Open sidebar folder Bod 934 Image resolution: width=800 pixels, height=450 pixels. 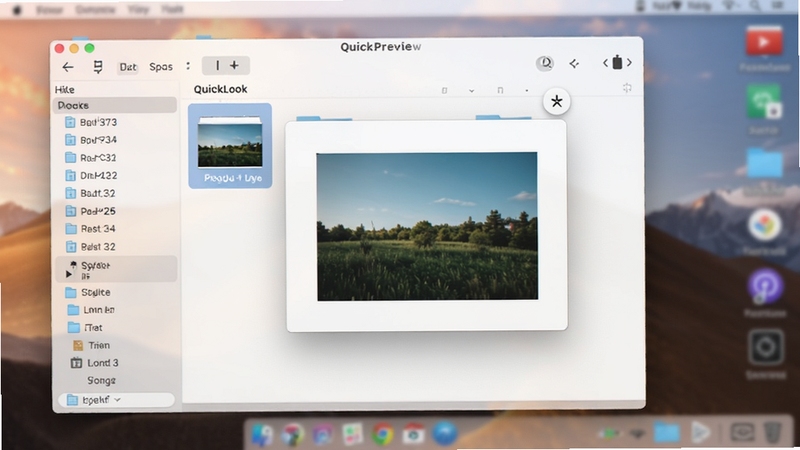(91, 140)
